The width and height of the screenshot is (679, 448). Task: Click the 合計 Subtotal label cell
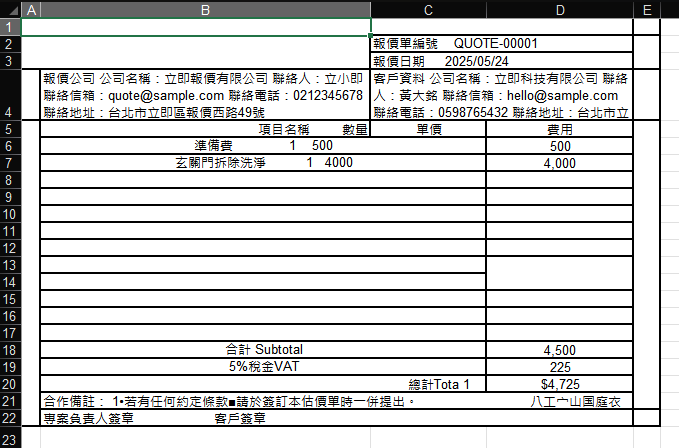[x=263, y=350]
